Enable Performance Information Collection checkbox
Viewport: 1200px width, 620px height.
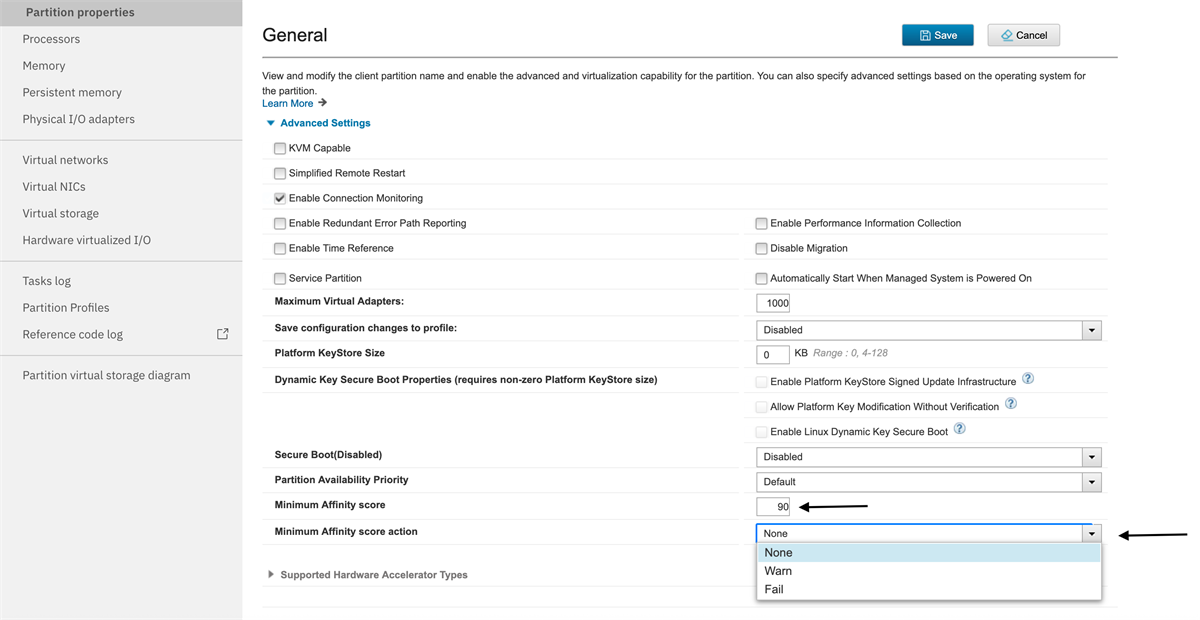(x=762, y=223)
